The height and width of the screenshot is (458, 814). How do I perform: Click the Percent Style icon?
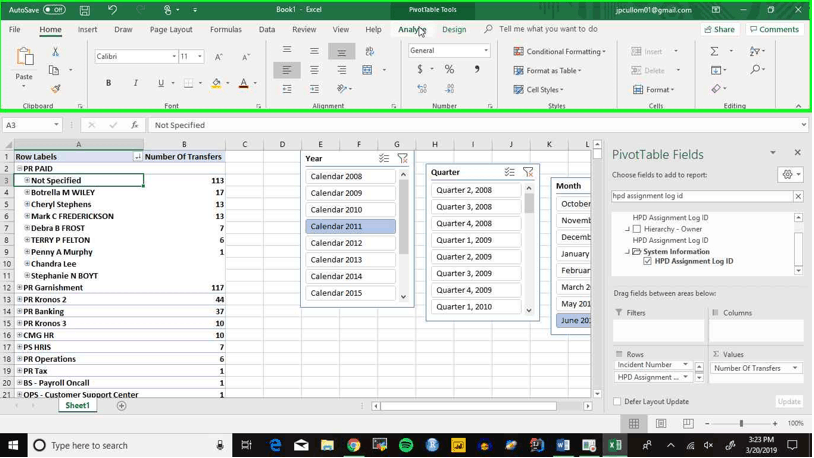(449, 70)
